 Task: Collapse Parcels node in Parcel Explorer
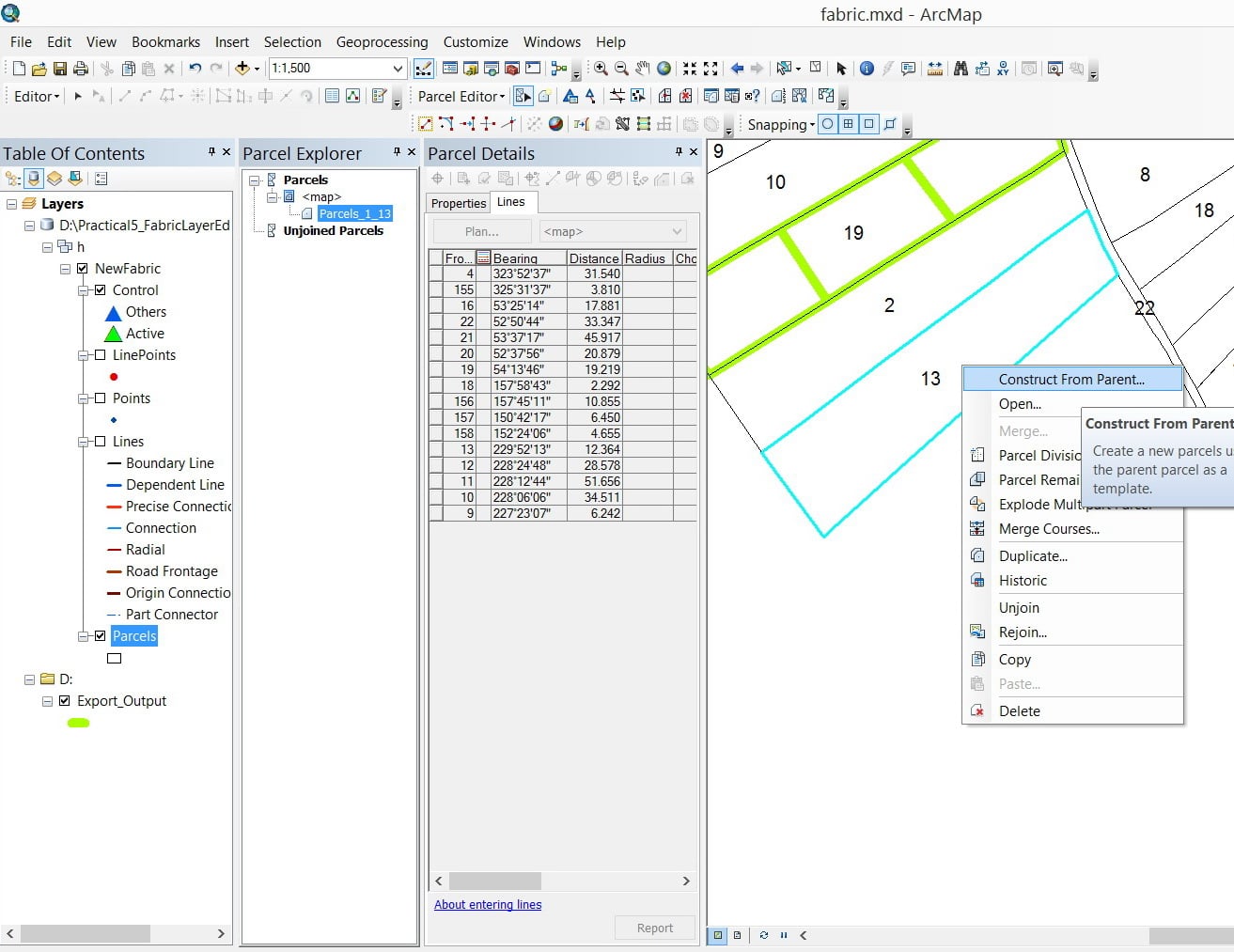254,180
